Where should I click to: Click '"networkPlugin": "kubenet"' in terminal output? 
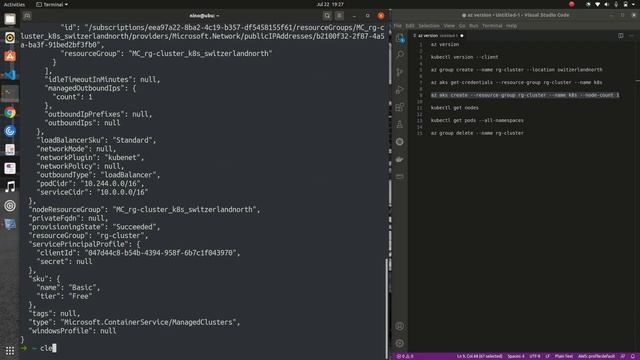pyautogui.click(x=90, y=158)
